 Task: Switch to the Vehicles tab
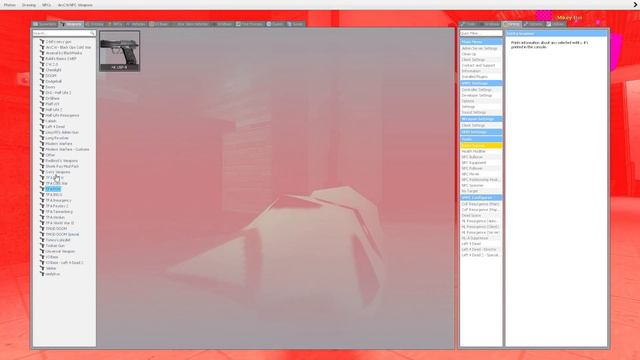(136, 24)
